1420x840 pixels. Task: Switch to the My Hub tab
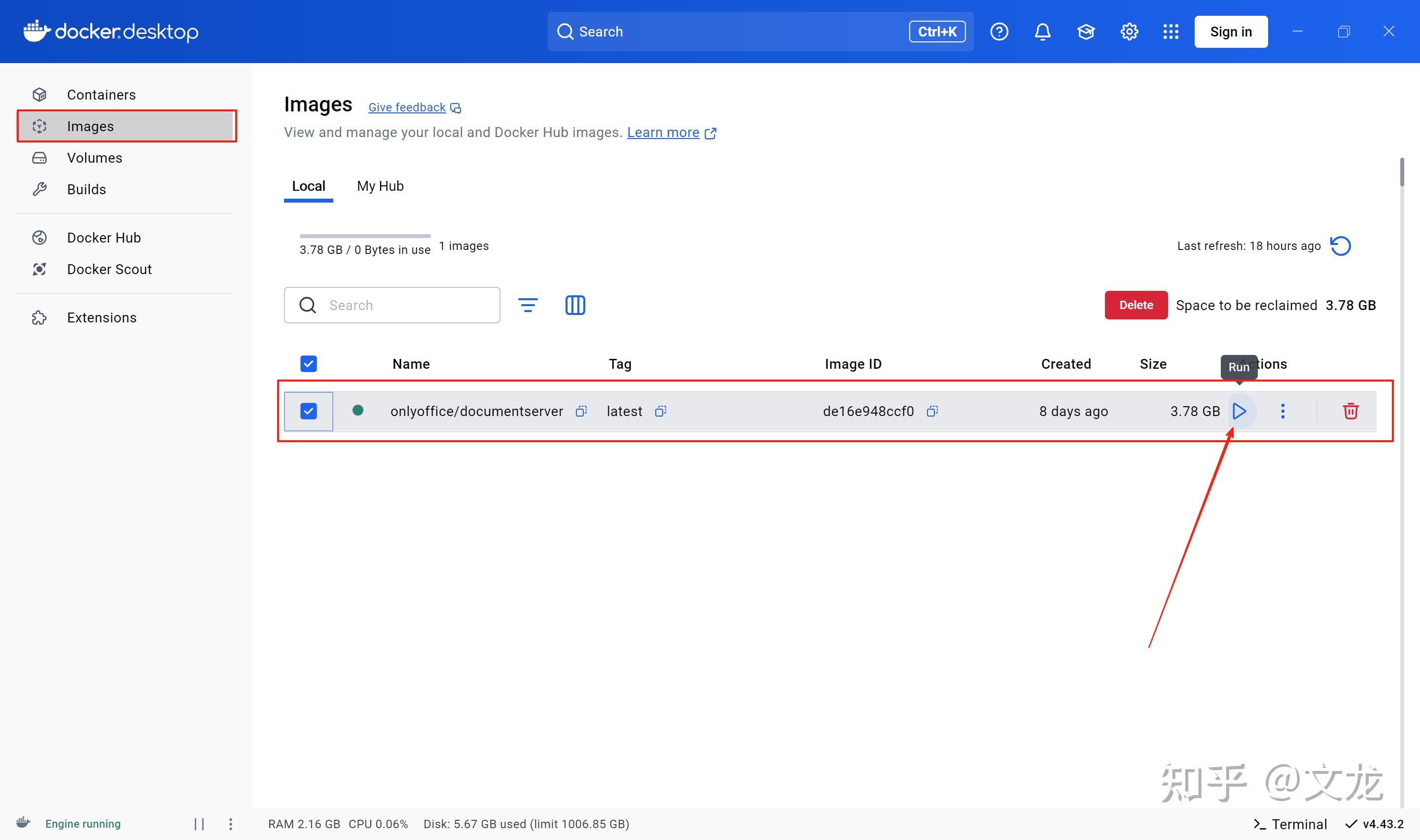(380, 186)
